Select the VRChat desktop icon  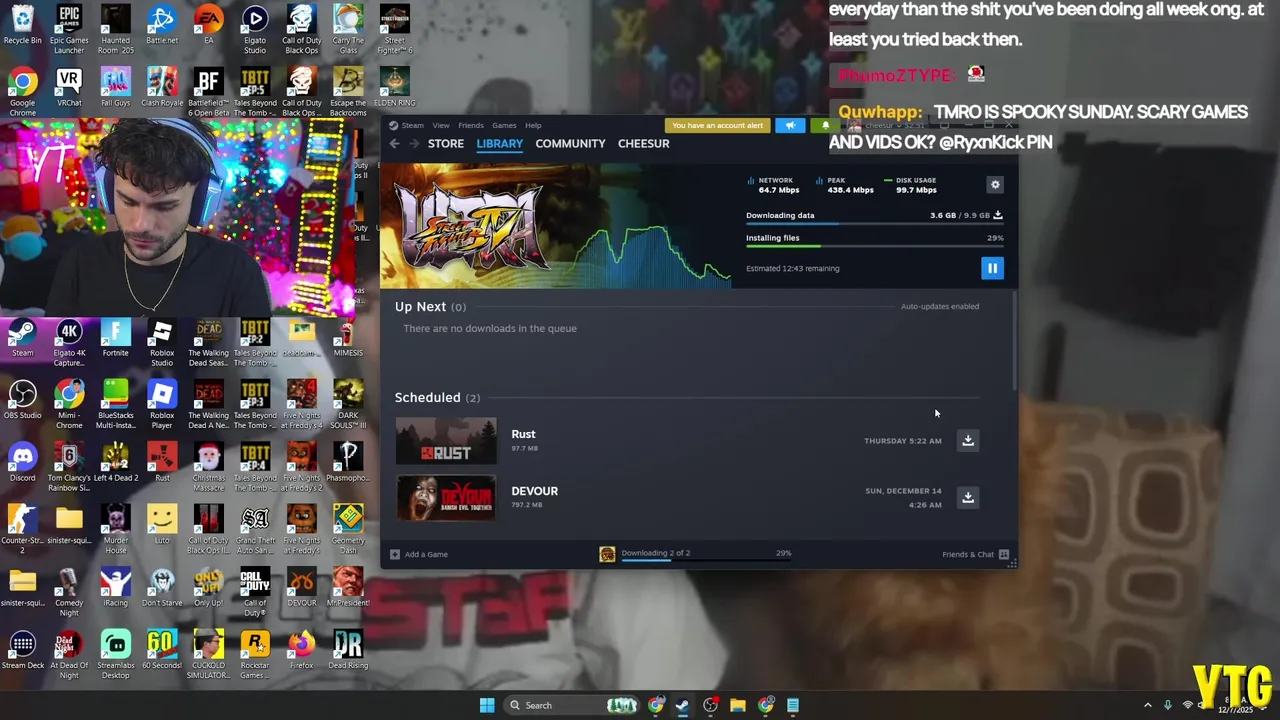coord(69,89)
